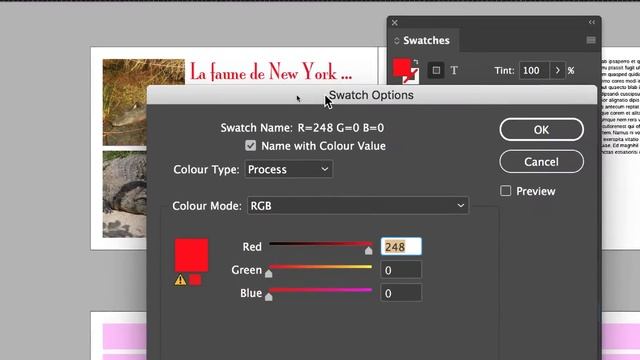
Task: Click the small in-gamut red swatch
Action: point(195,280)
